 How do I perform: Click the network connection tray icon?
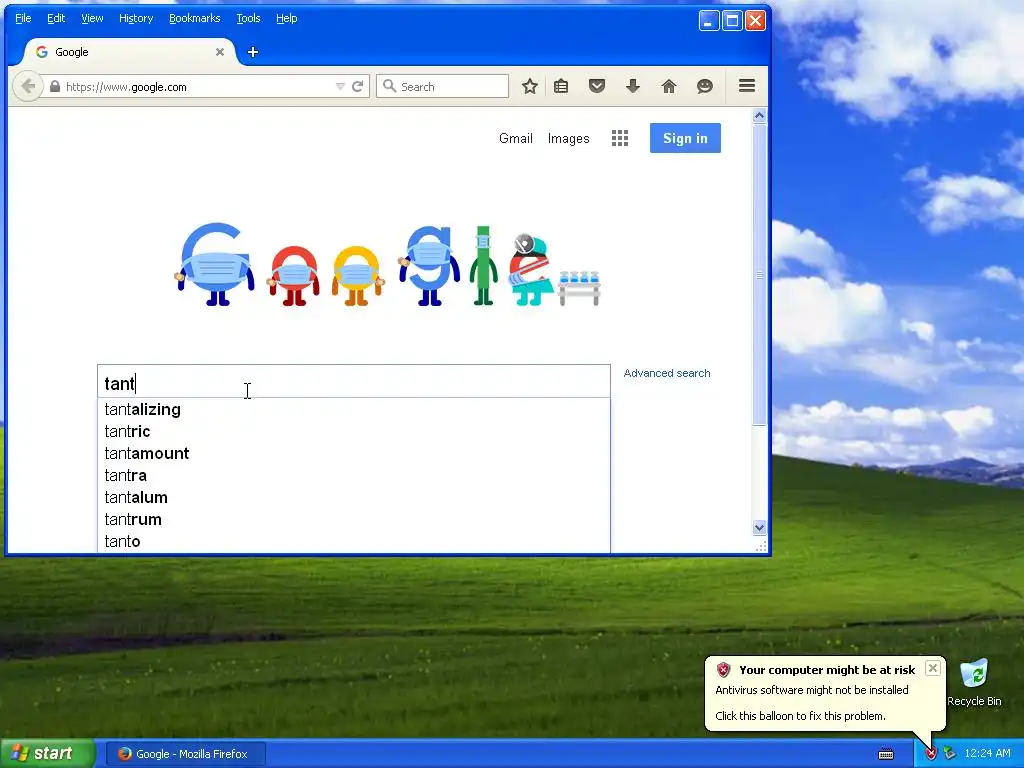click(949, 754)
